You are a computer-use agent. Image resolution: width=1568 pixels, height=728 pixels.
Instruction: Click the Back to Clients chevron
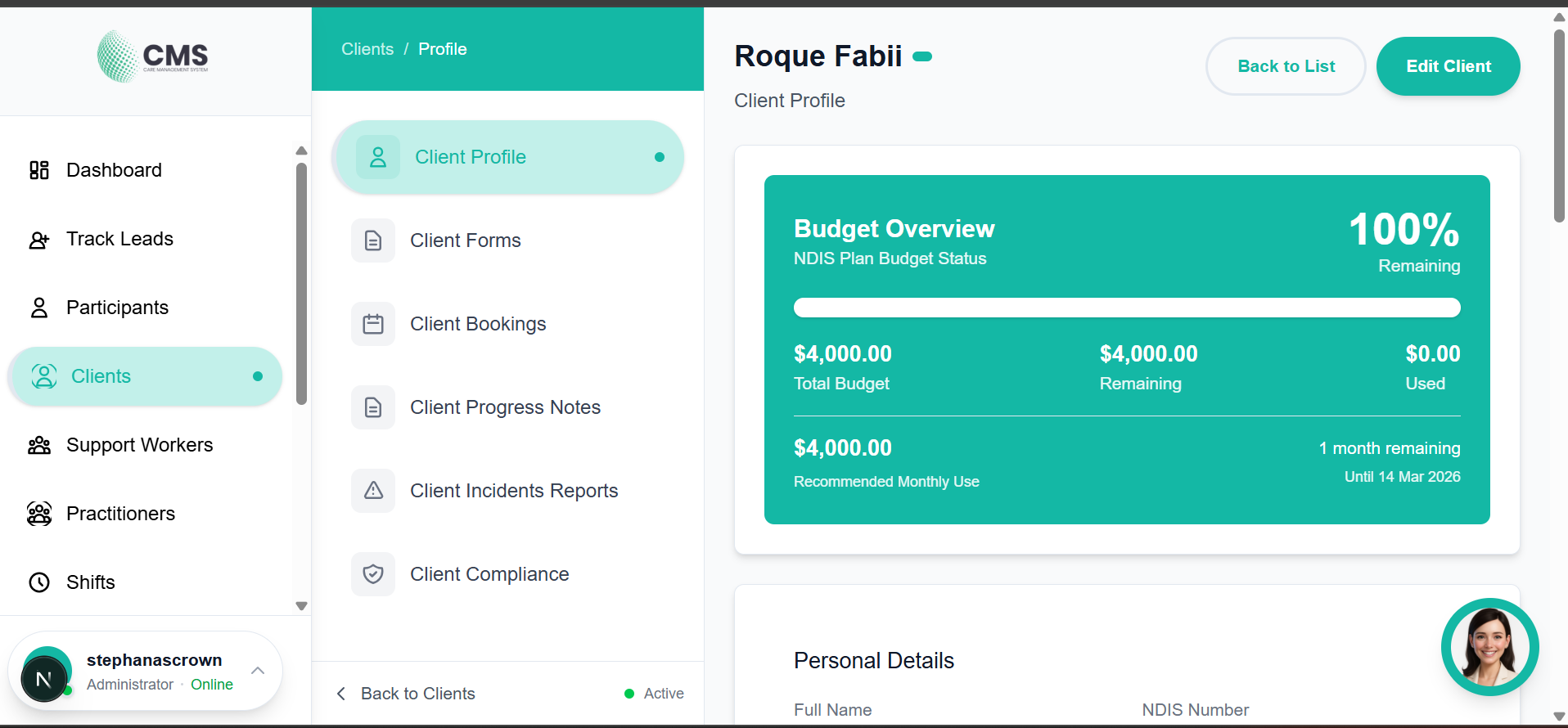click(341, 694)
